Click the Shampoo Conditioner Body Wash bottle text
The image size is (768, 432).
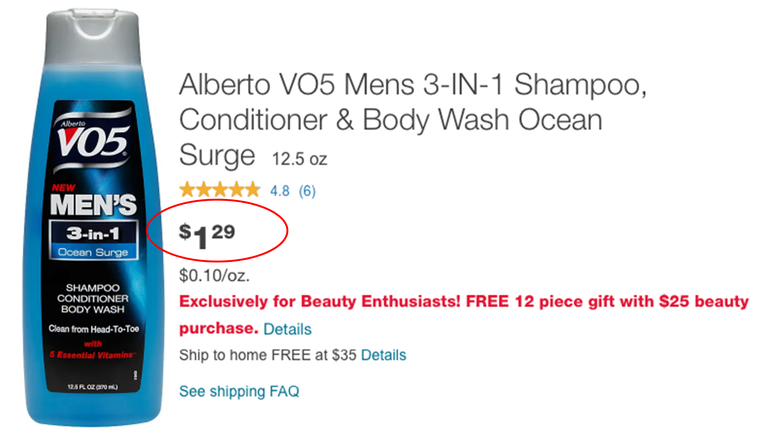tap(93, 298)
